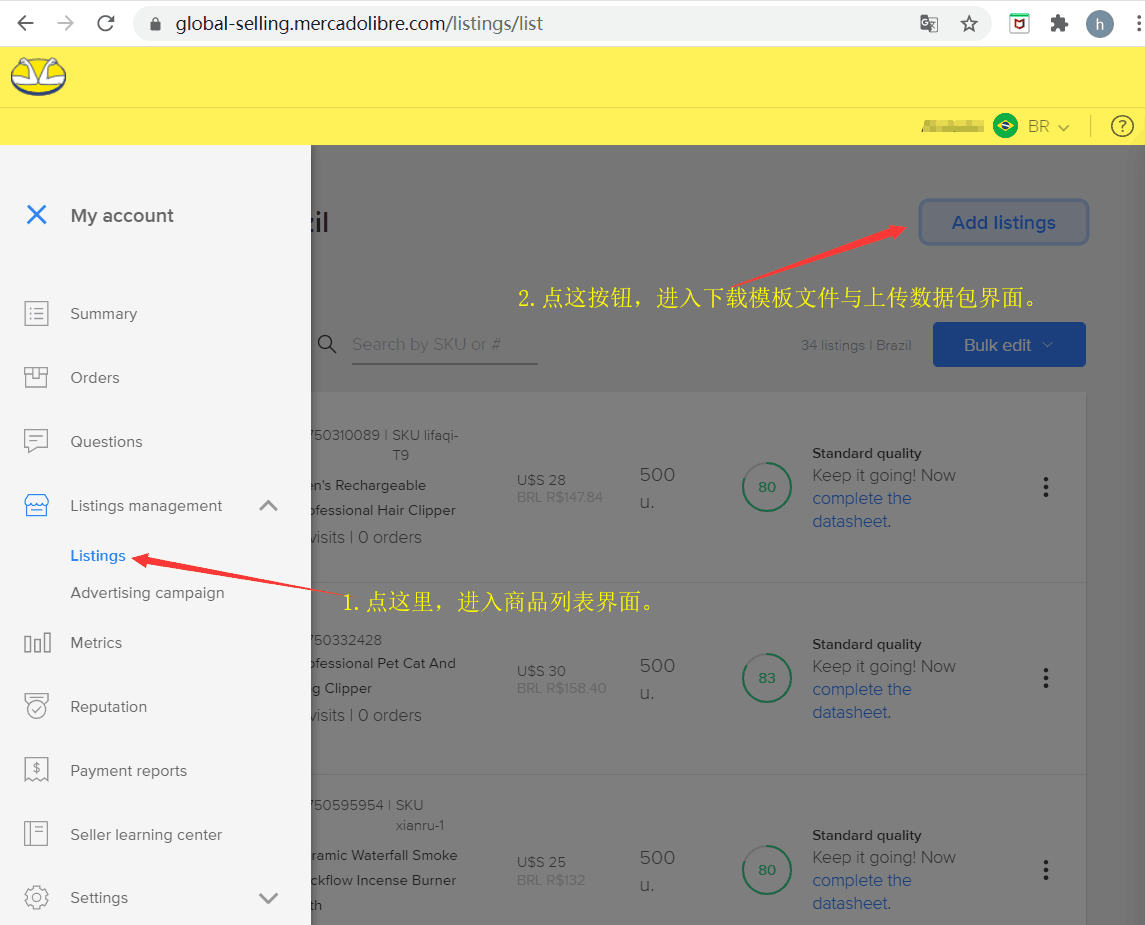
Task: Click the score 80 circle for Incense Burner
Action: point(767,870)
